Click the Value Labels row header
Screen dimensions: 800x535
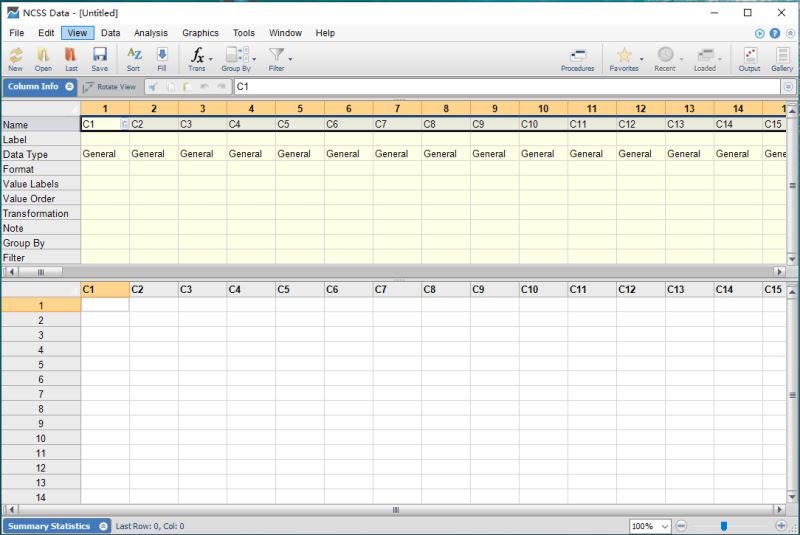41,184
